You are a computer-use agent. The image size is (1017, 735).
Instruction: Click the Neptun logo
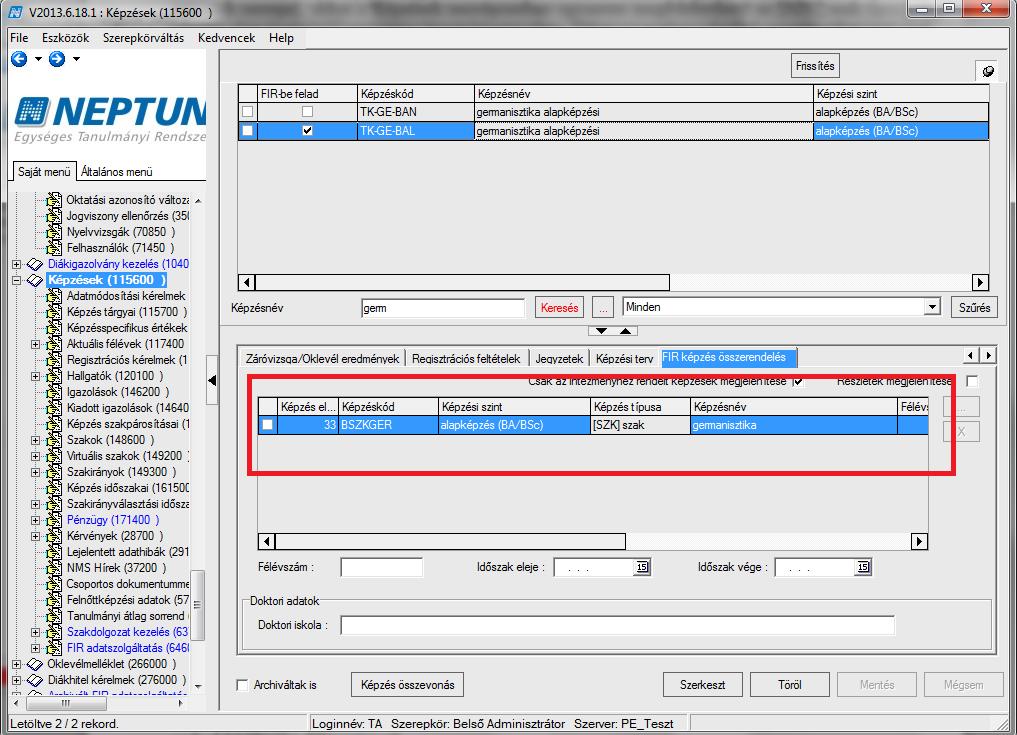point(110,118)
